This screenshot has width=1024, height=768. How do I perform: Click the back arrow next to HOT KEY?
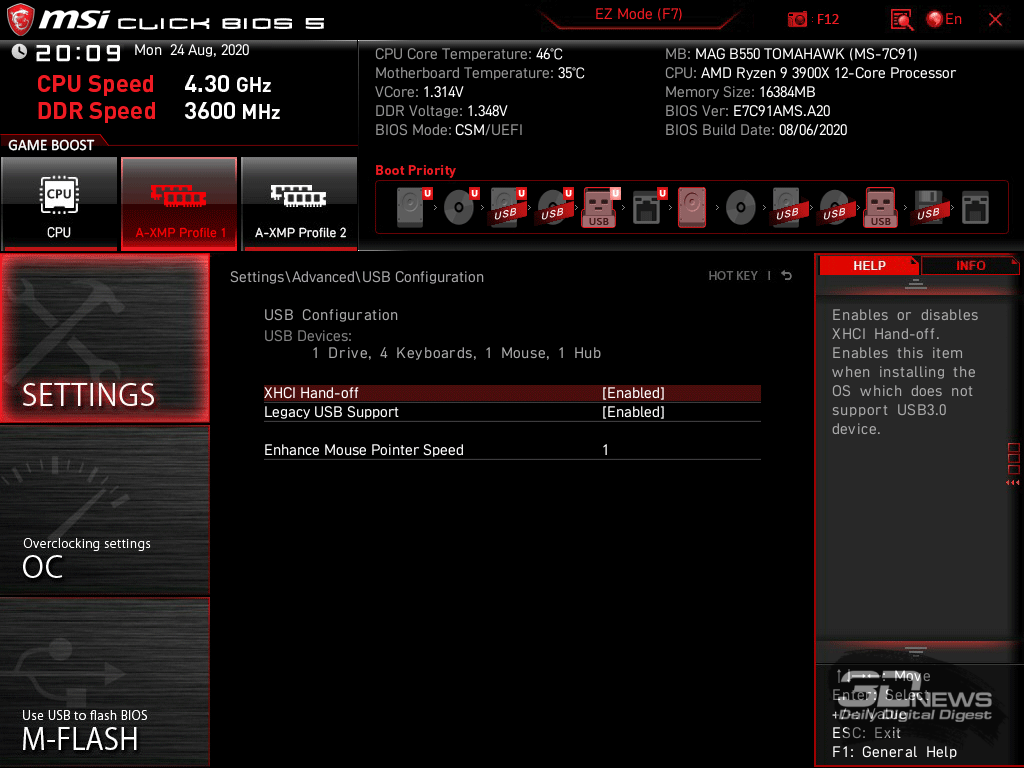pyautogui.click(x=787, y=276)
